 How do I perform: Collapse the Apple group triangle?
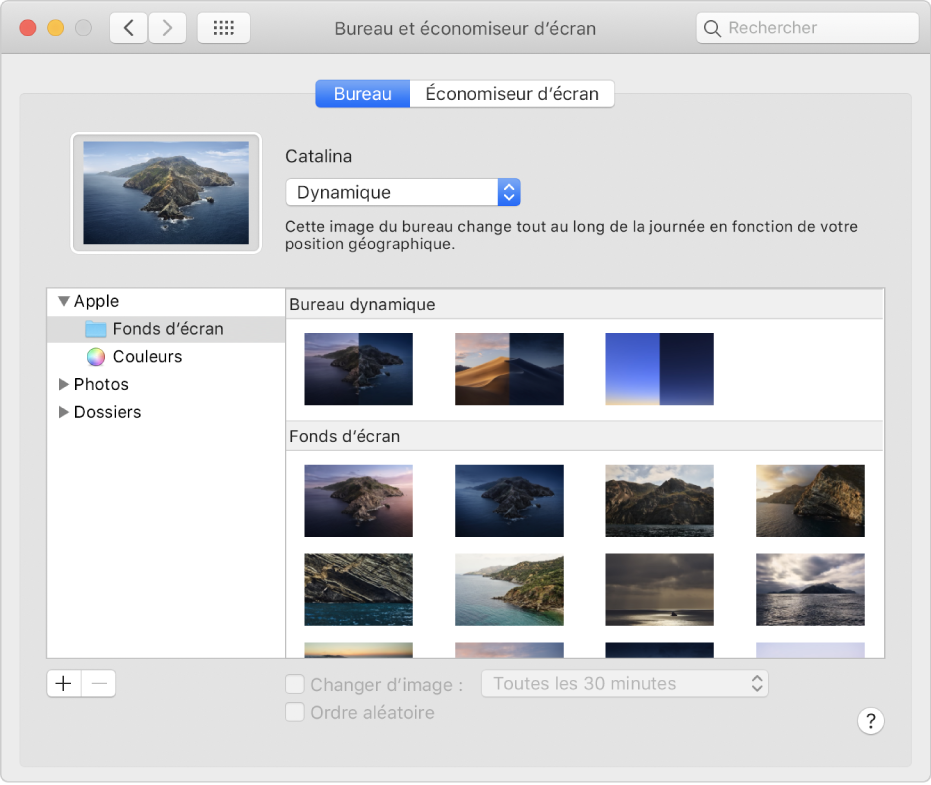coord(64,301)
